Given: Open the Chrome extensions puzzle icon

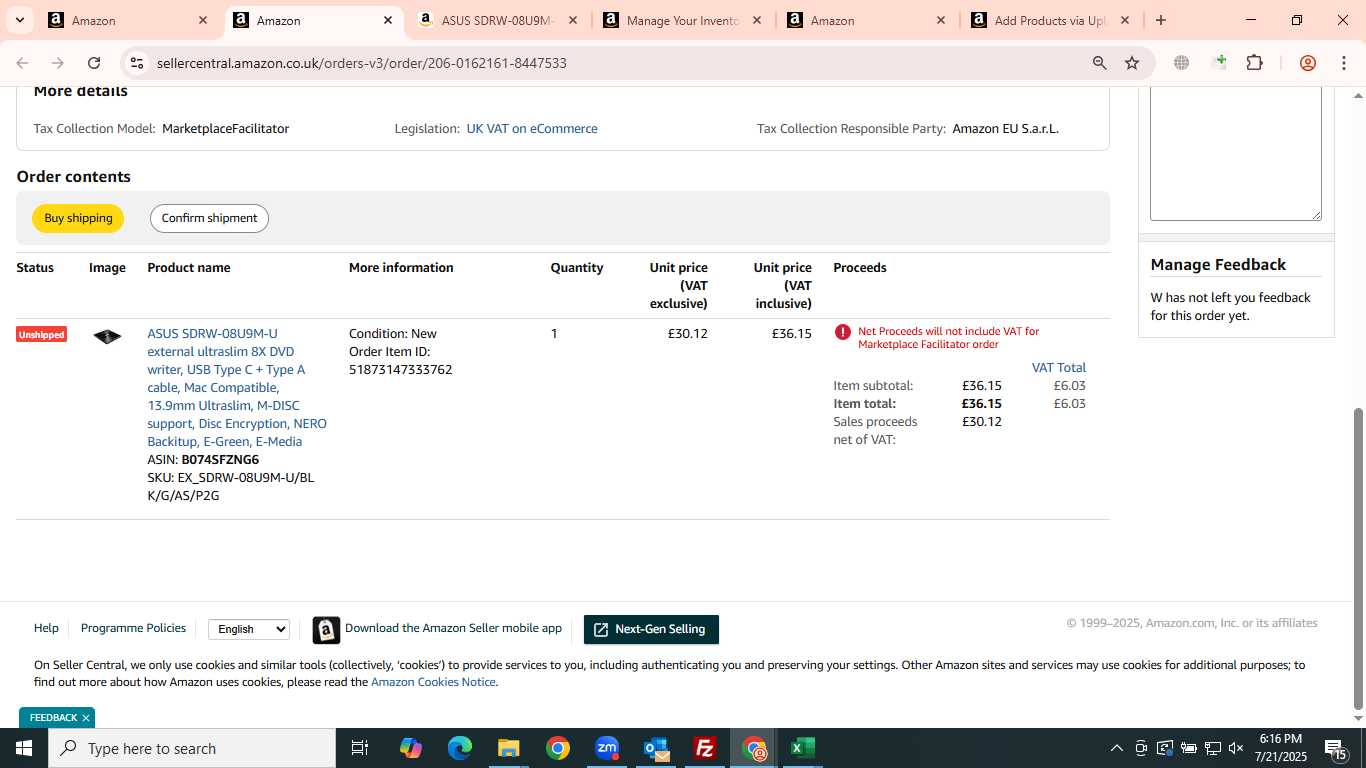Looking at the screenshot, I should [1254, 63].
